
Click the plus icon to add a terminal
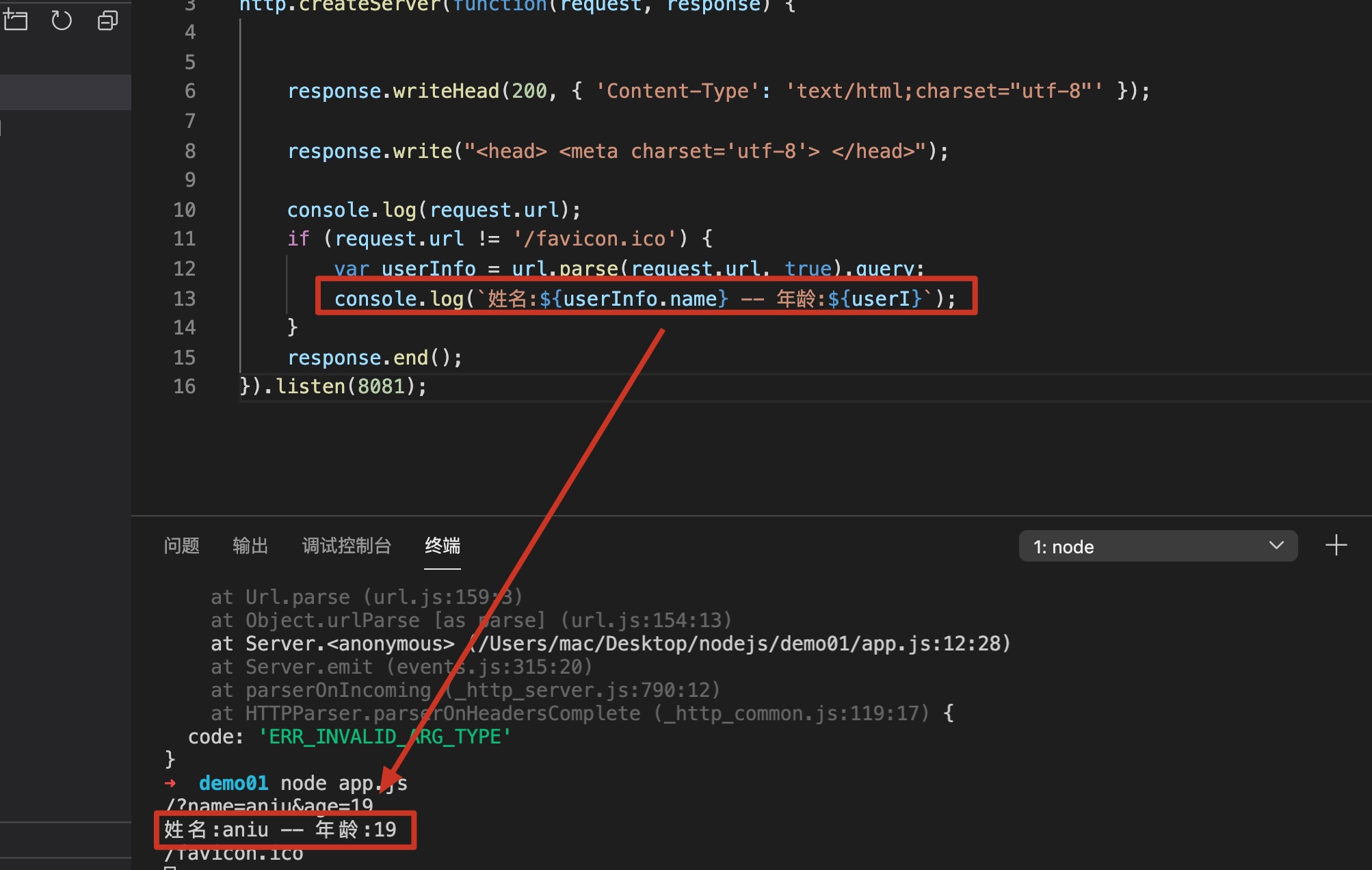click(x=1336, y=546)
